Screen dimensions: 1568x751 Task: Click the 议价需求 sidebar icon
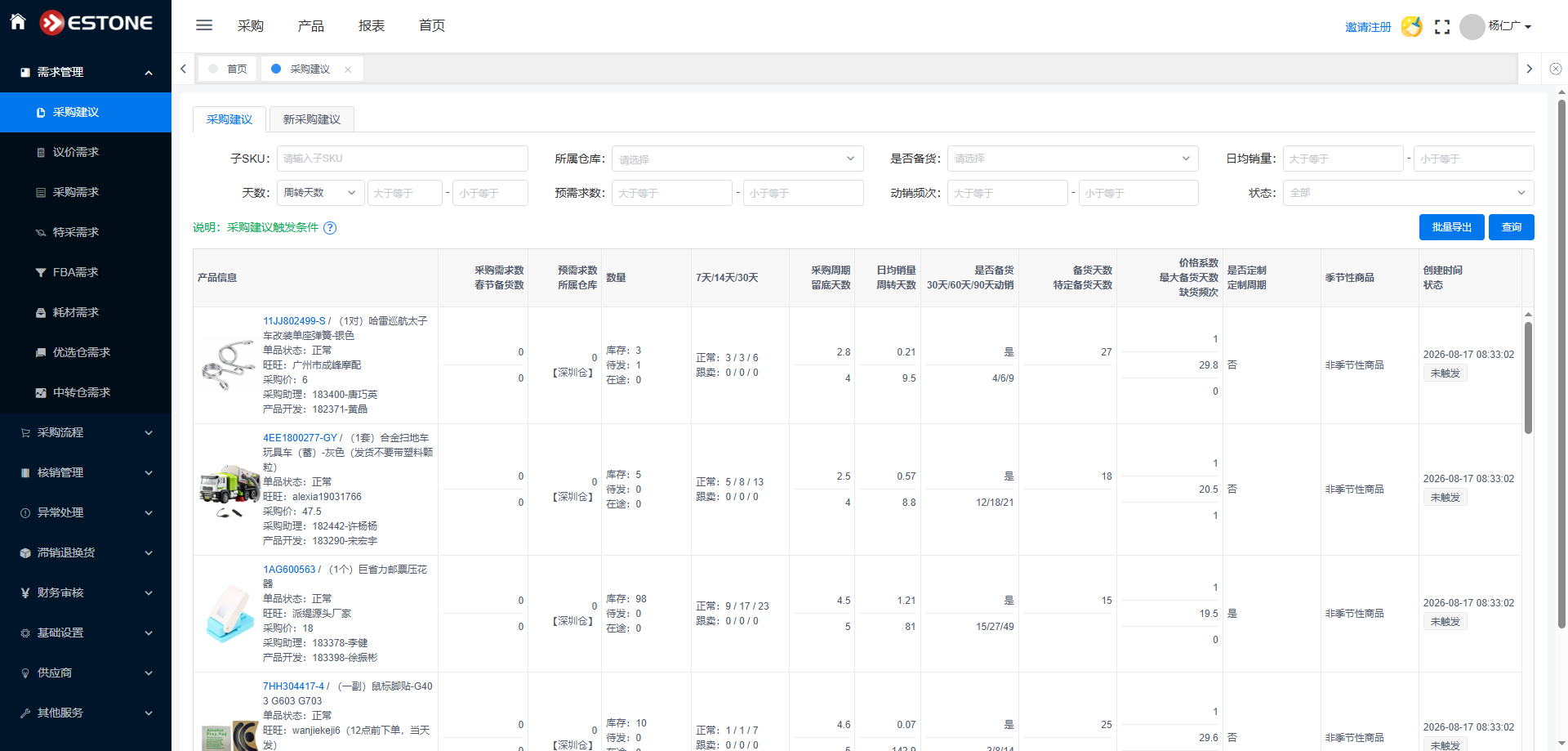point(41,153)
